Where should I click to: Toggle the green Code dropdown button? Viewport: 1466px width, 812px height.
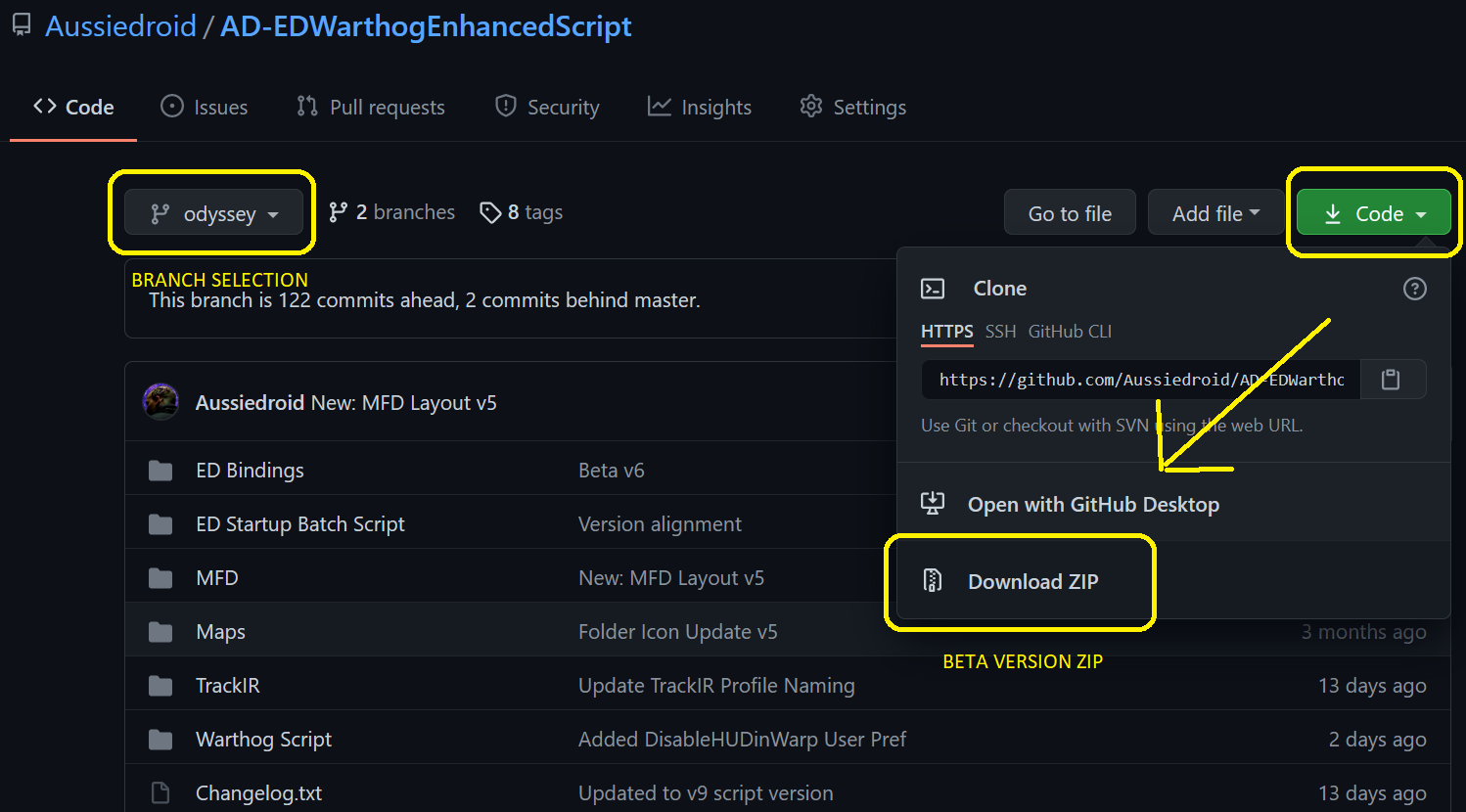pyautogui.click(x=1373, y=213)
